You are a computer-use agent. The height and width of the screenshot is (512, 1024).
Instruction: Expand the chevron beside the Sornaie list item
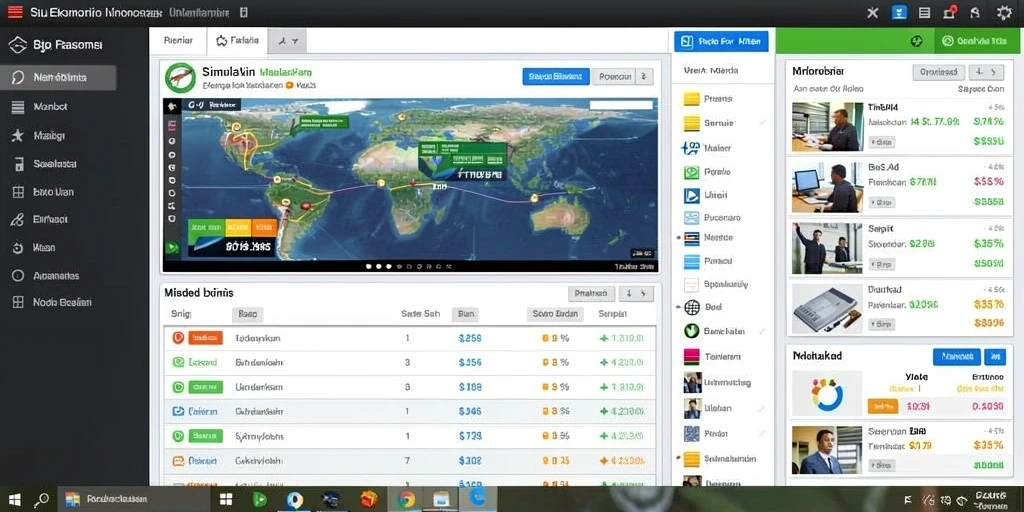click(761, 123)
